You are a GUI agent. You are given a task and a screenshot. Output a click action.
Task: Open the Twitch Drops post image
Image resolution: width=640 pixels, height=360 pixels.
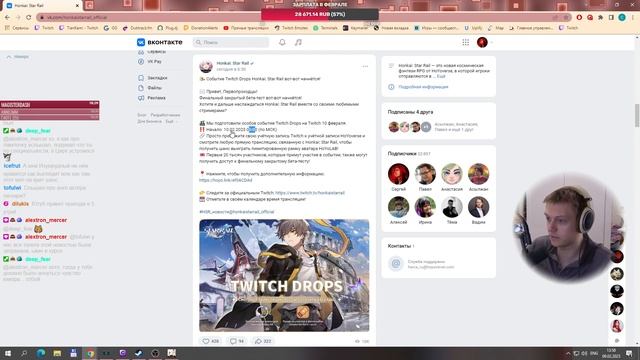[x=284, y=276]
